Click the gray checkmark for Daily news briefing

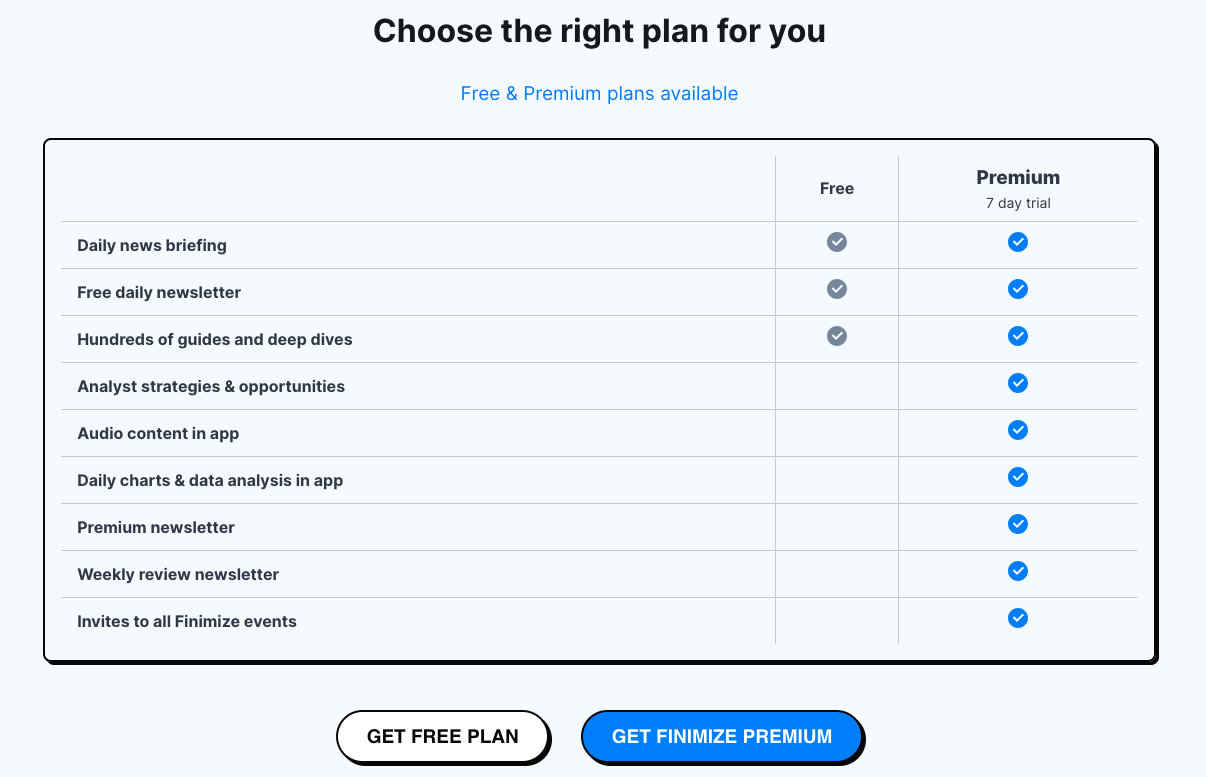coord(836,242)
